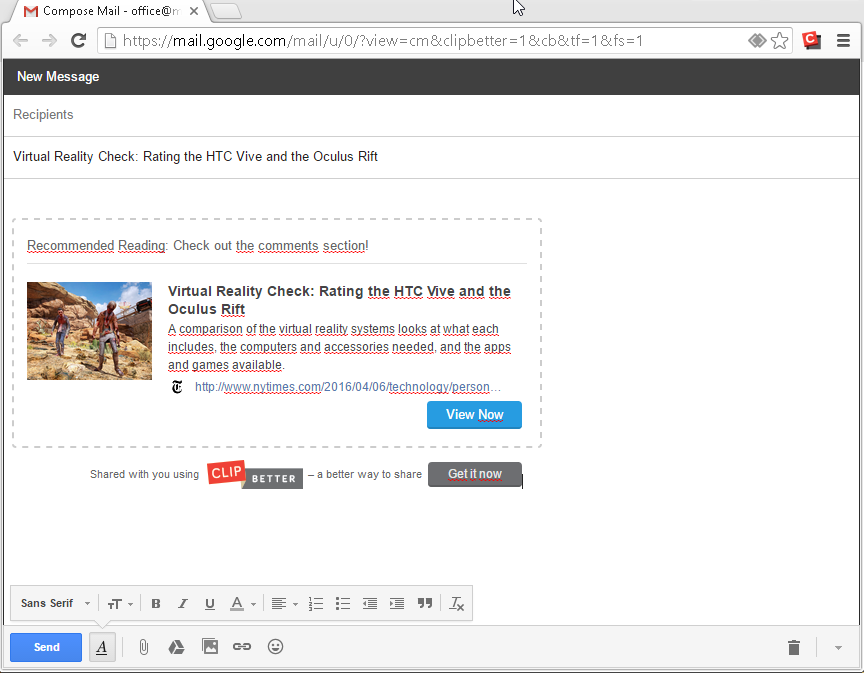Discard draft with the trash icon
This screenshot has width=864, height=673.
(x=793, y=648)
